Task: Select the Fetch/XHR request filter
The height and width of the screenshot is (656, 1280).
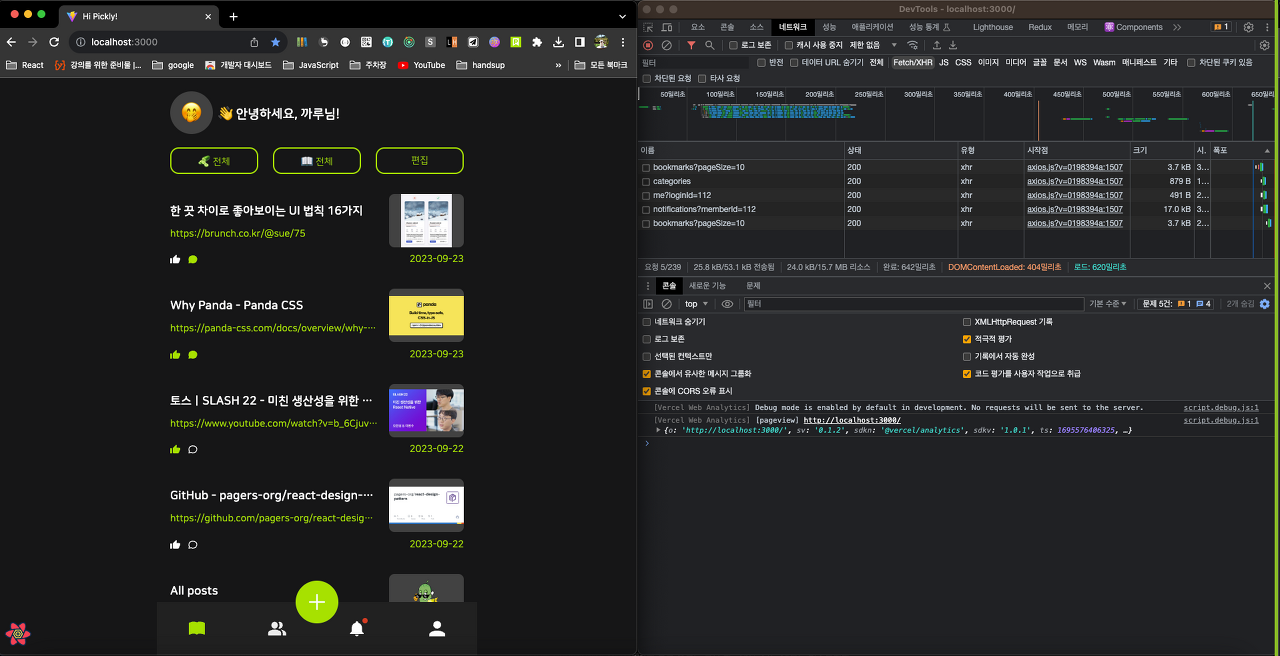Action: pyautogui.click(x=913, y=62)
